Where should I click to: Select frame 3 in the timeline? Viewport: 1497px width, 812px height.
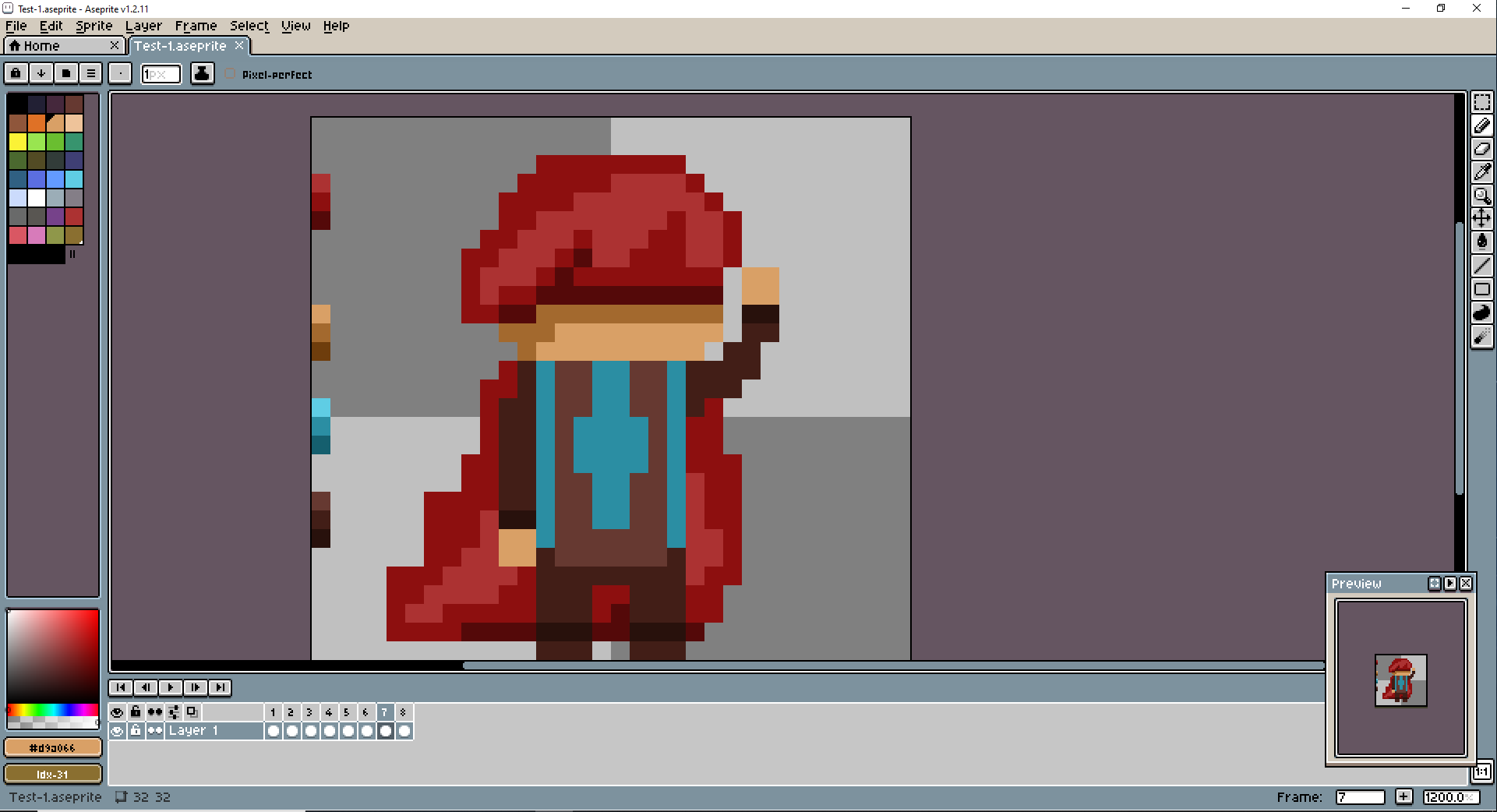pos(309,711)
